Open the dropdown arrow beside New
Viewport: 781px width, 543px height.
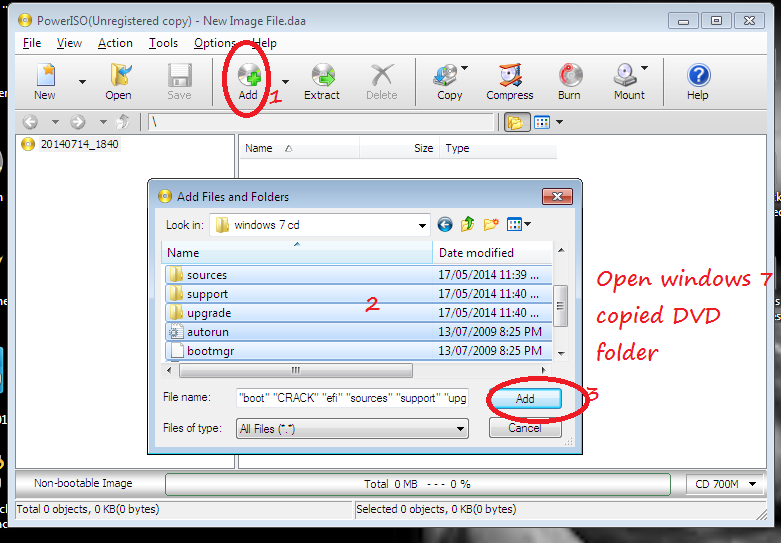click(82, 82)
